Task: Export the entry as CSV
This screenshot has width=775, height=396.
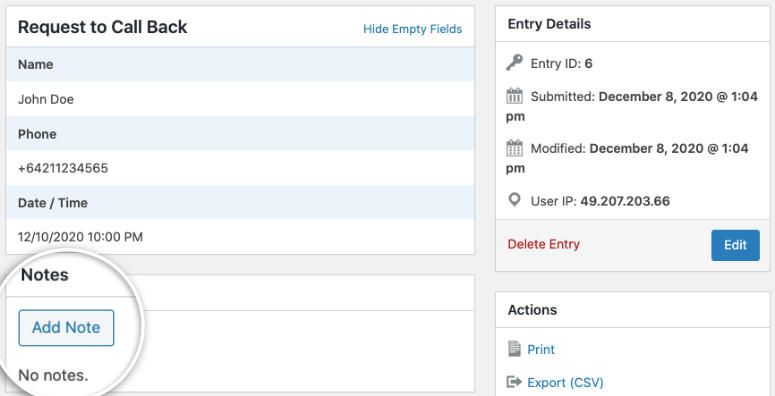Action: pos(565,383)
